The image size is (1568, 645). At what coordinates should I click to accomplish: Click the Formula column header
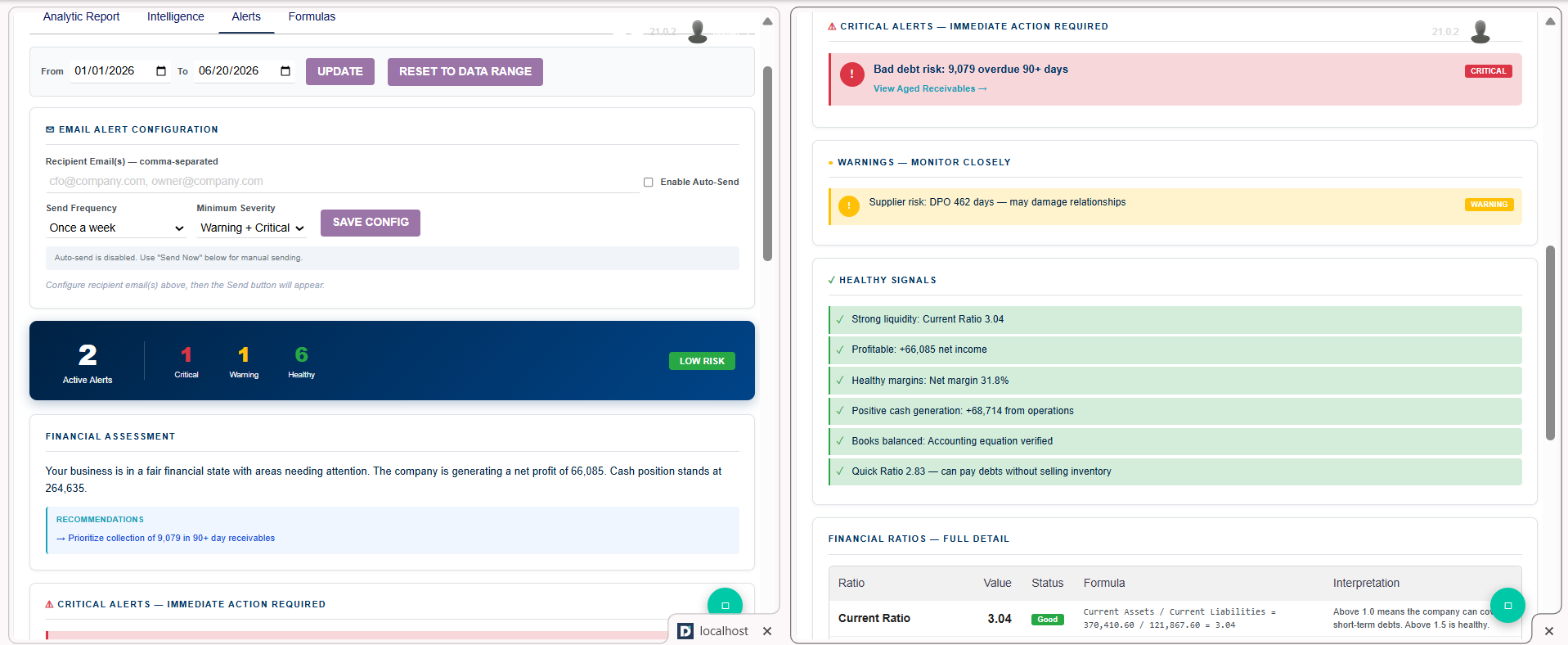pyautogui.click(x=1104, y=583)
